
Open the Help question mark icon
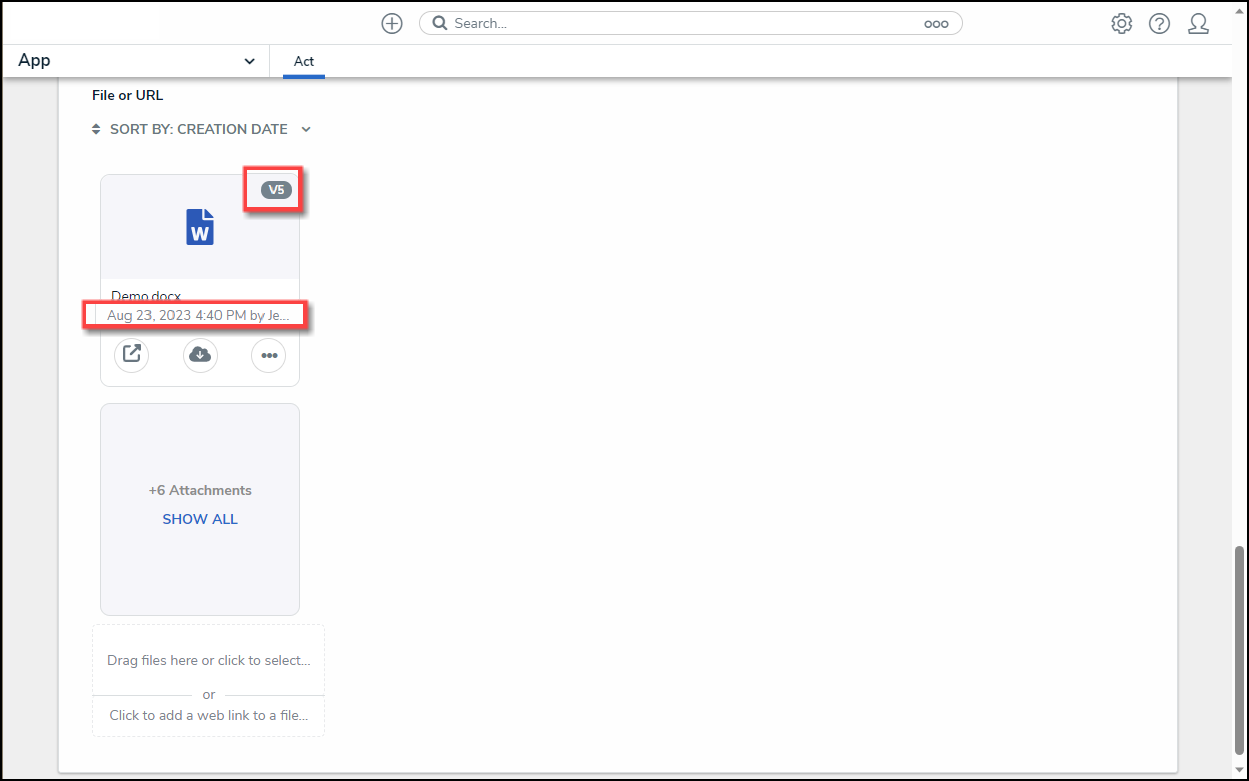(x=1159, y=23)
